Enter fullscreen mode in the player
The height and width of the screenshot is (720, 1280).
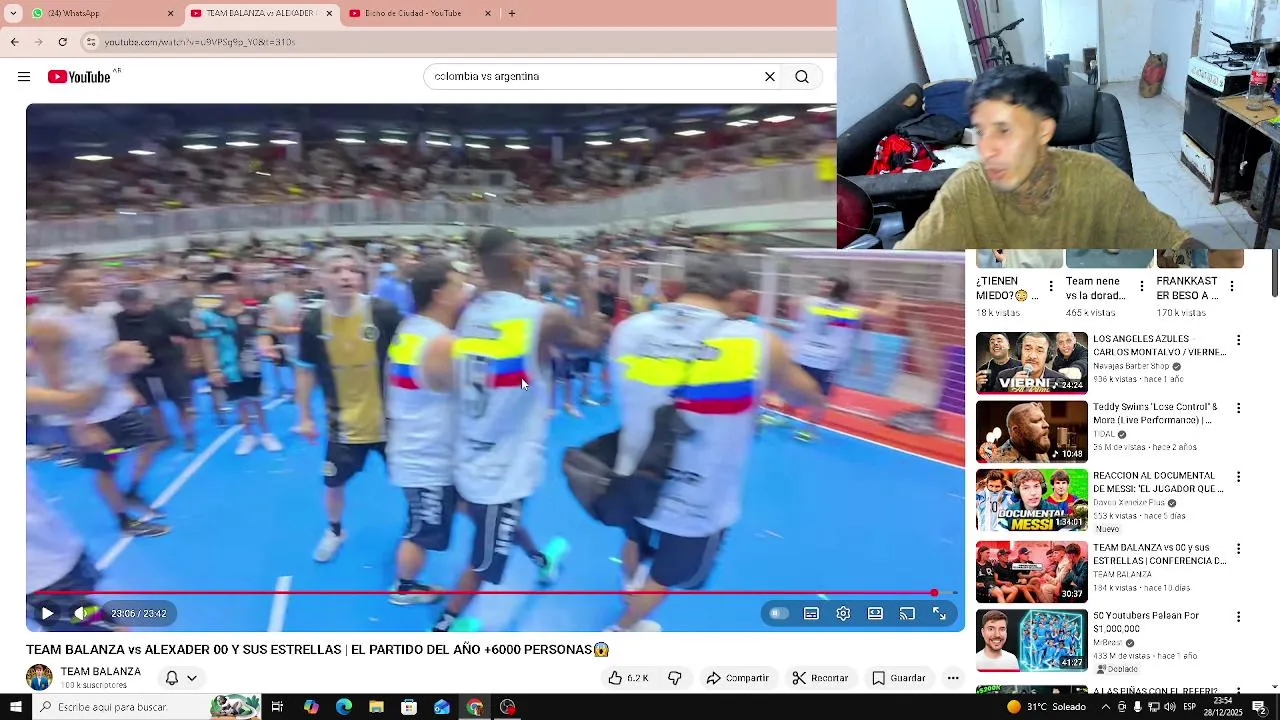(939, 613)
